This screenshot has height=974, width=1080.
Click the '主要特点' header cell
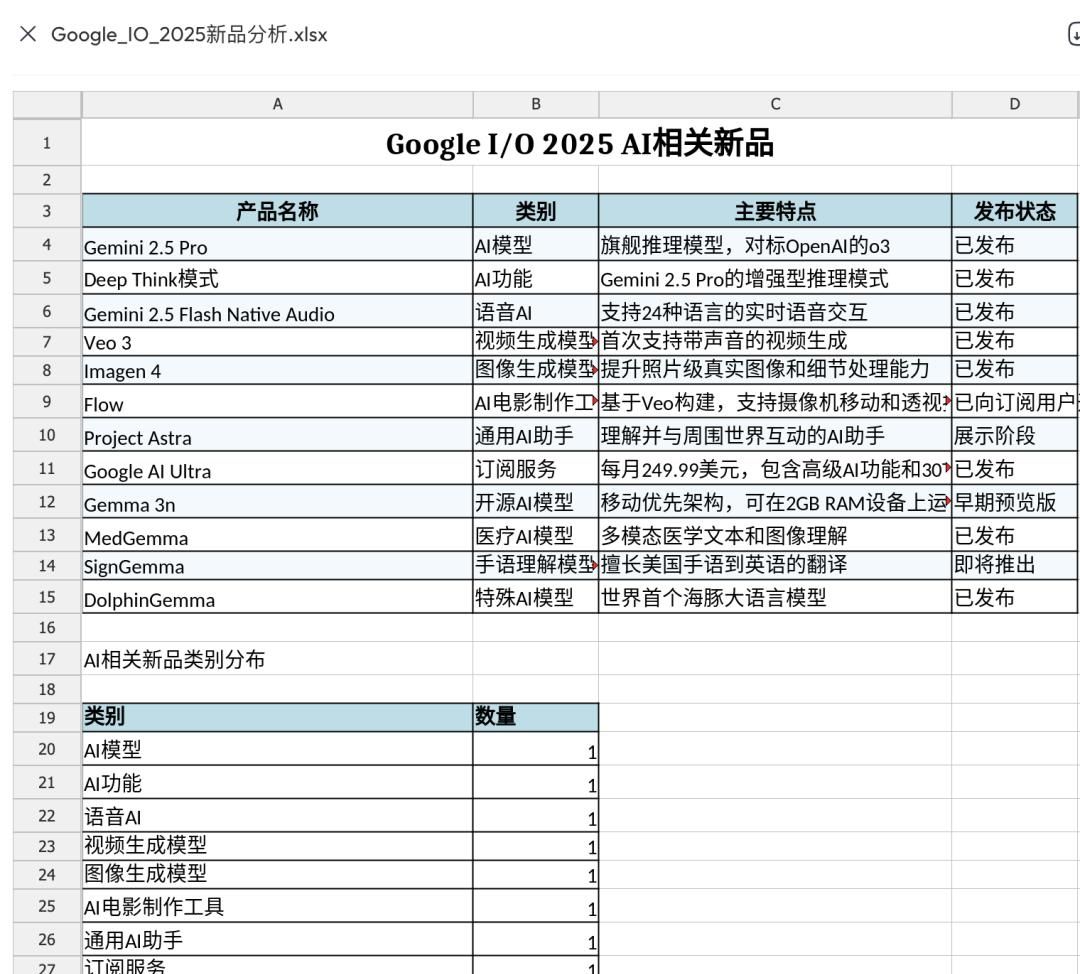[x=775, y=211]
